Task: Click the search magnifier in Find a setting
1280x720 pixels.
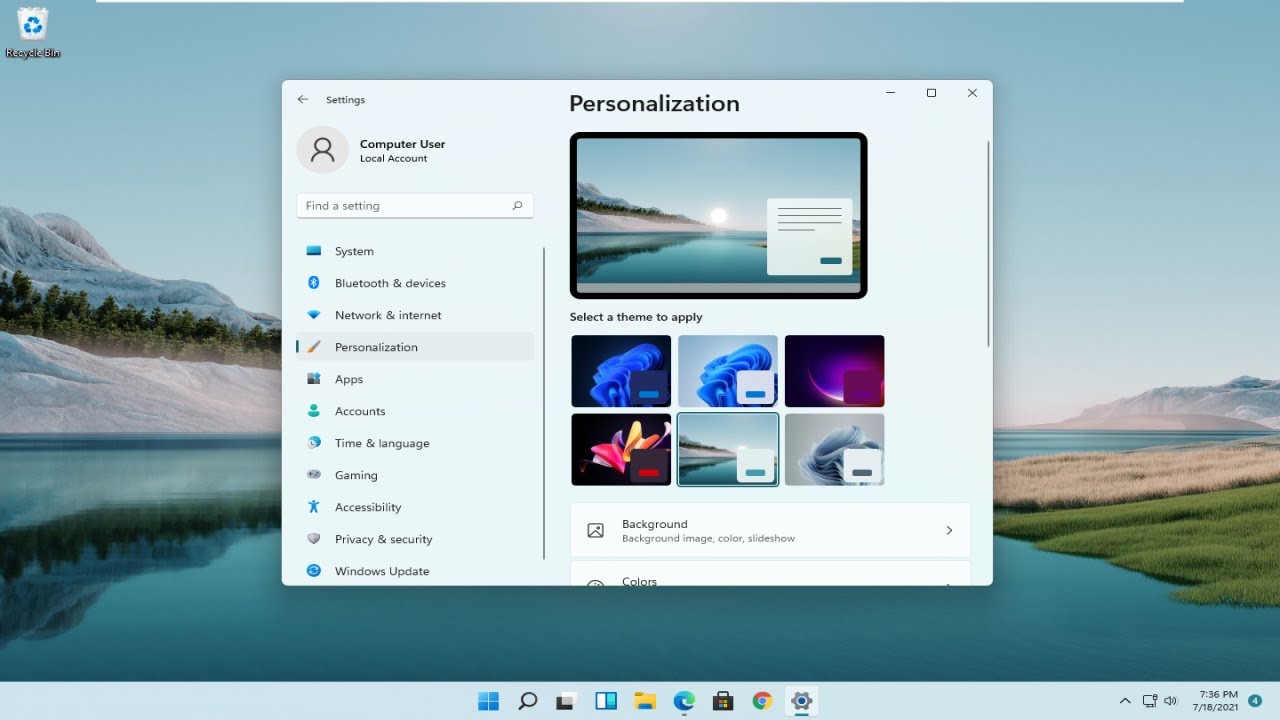Action: tap(517, 206)
